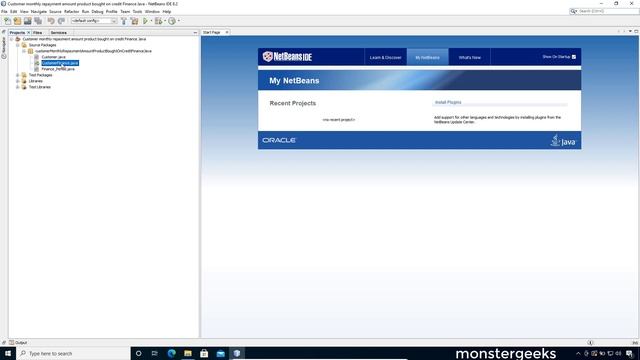Open the My NetBeans tab
Viewport: 640px width, 360px height.
[427, 58]
